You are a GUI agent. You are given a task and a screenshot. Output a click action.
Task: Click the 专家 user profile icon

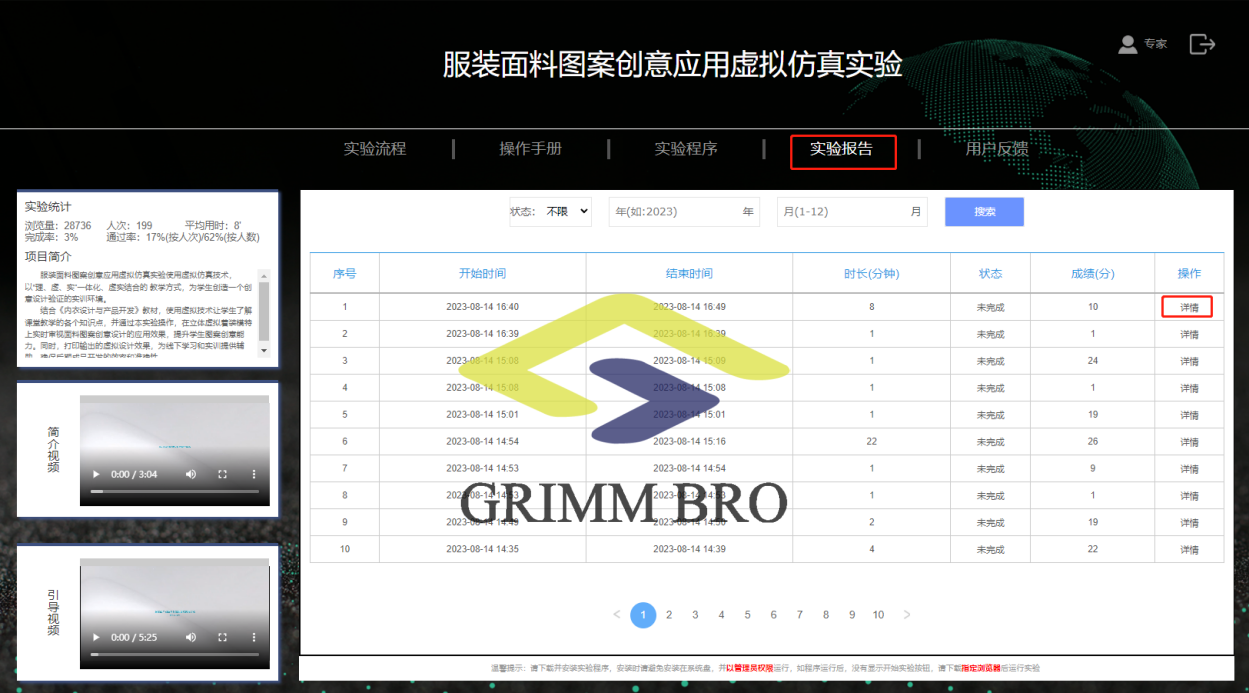(x=1128, y=44)
